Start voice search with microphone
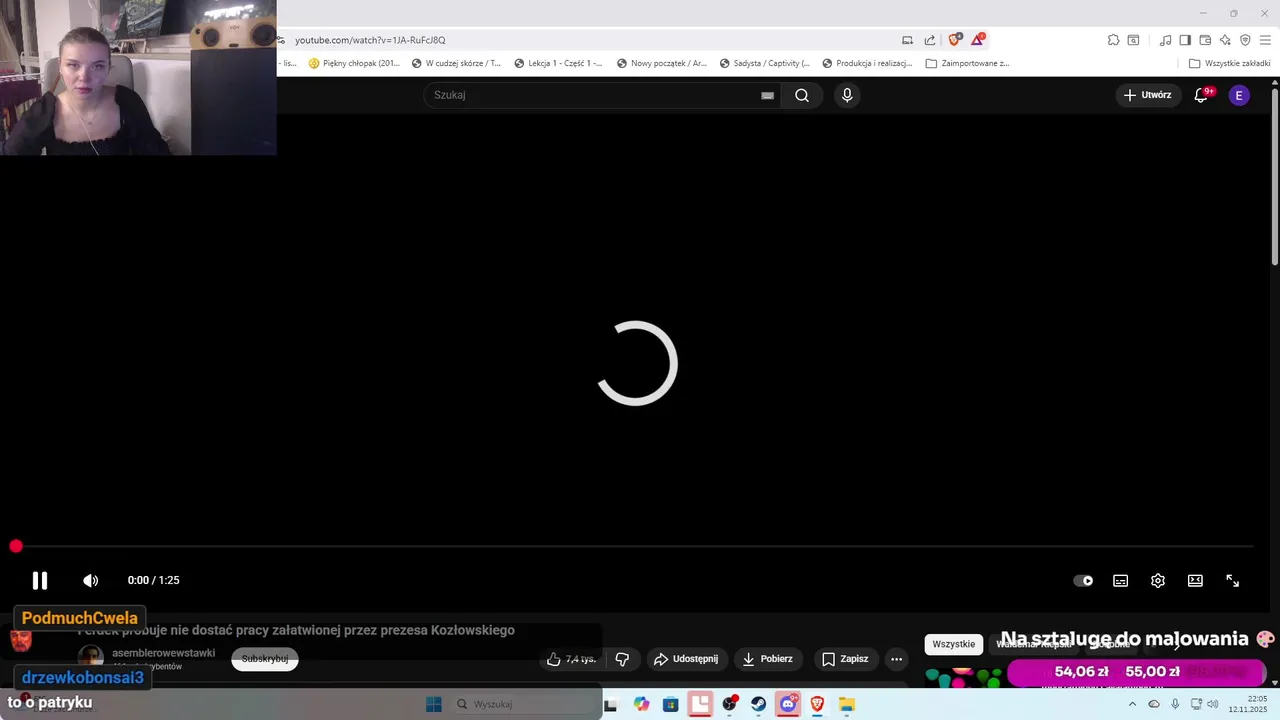 [847, 95]
